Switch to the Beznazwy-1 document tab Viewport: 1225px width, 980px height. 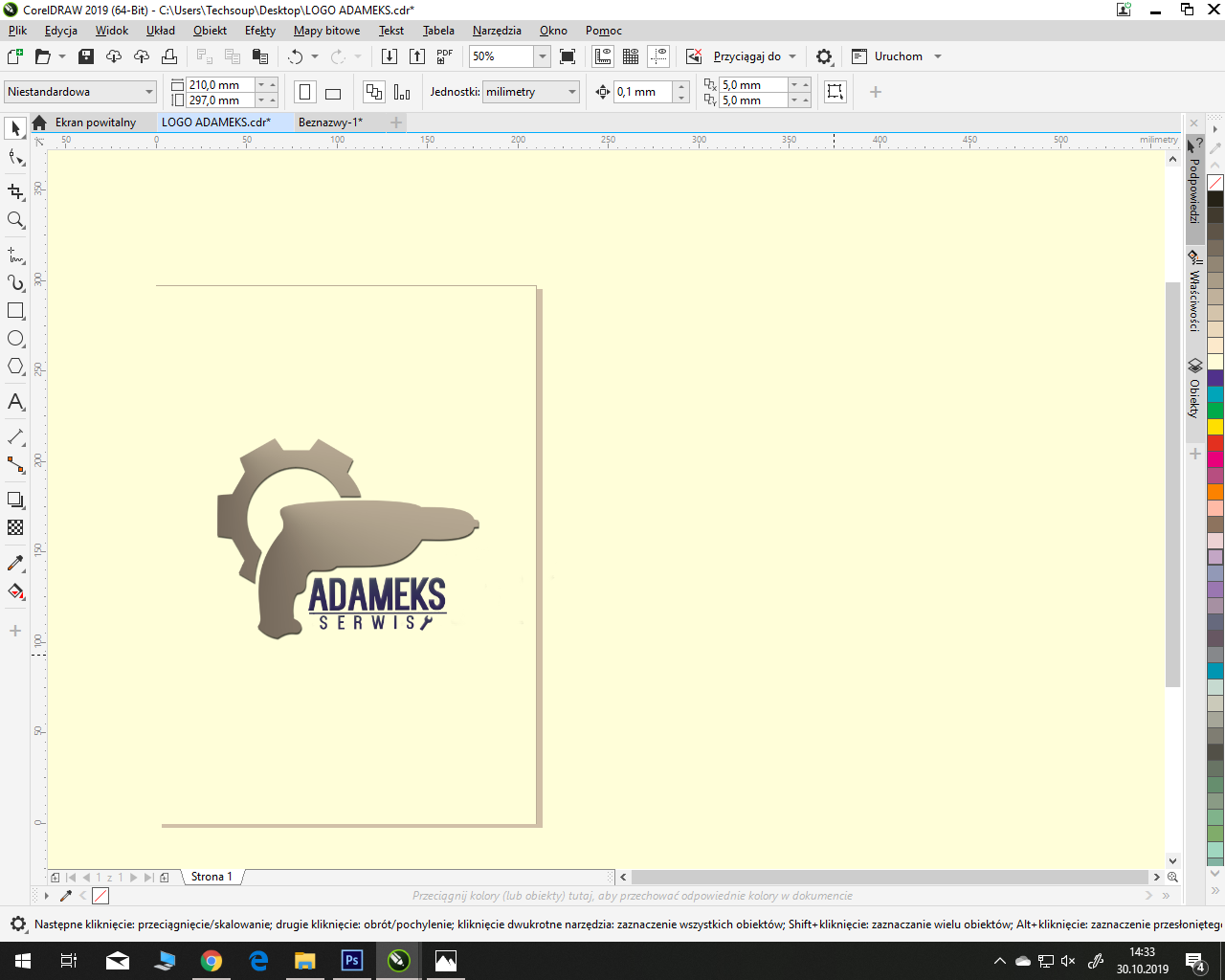click(330, 122)
